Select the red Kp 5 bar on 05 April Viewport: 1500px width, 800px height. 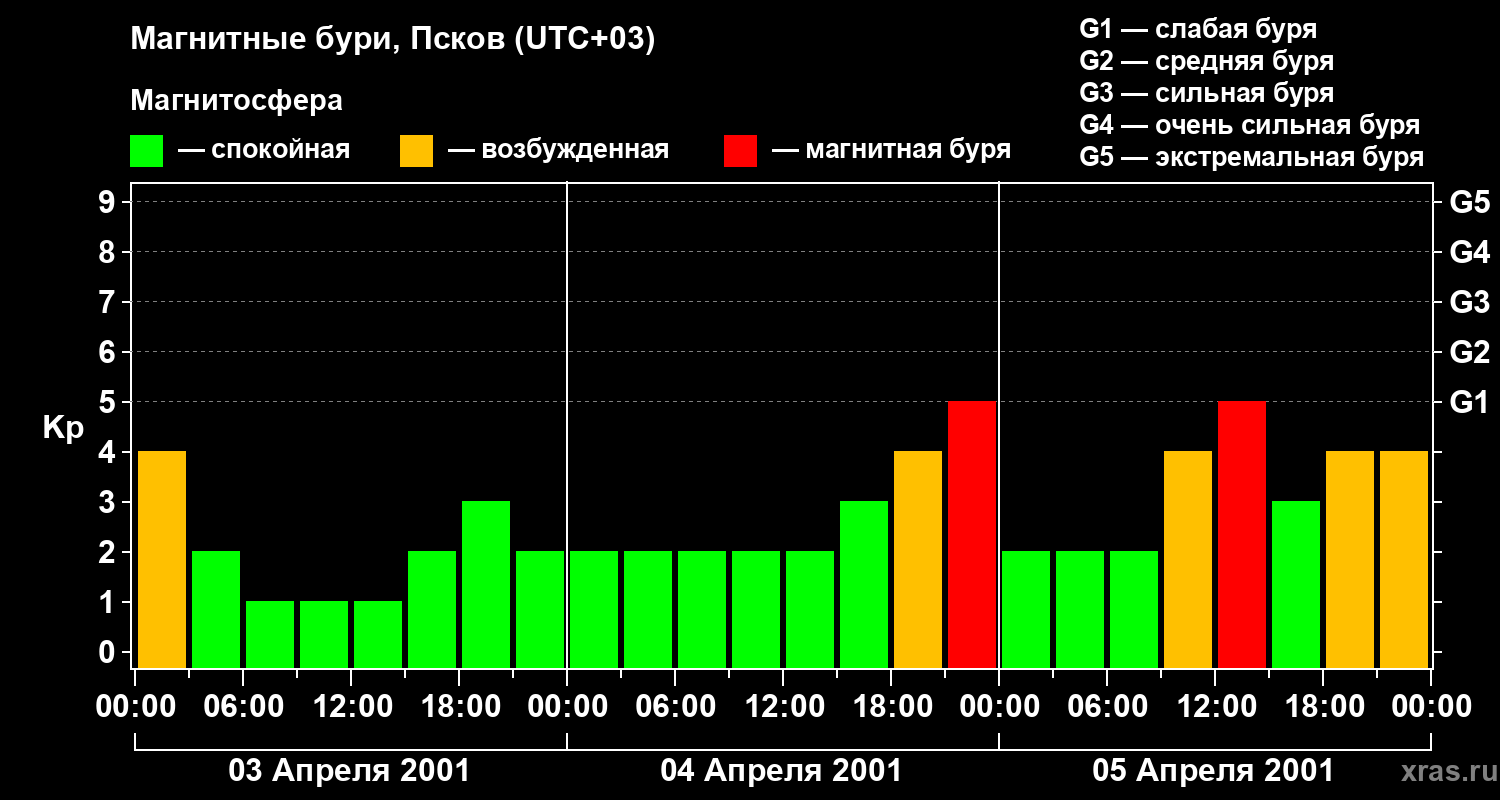[1242, 534]
